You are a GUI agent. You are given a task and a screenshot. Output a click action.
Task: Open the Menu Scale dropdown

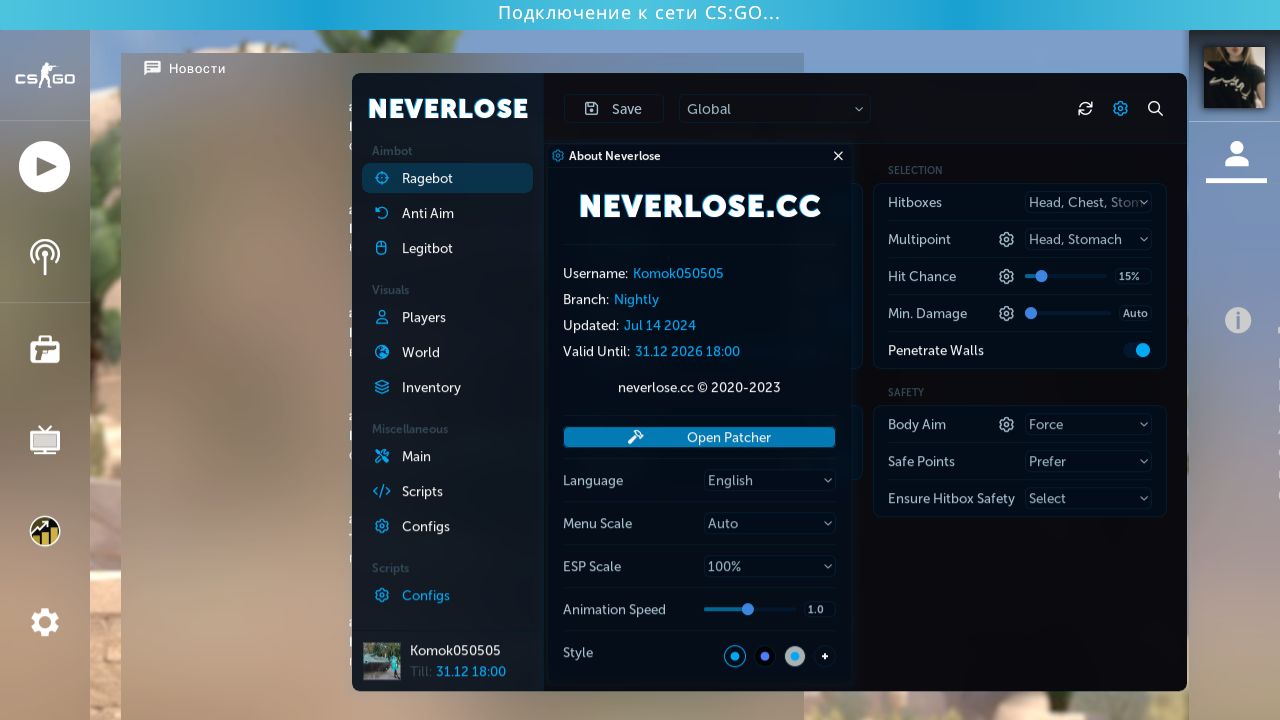pos(769,524)
